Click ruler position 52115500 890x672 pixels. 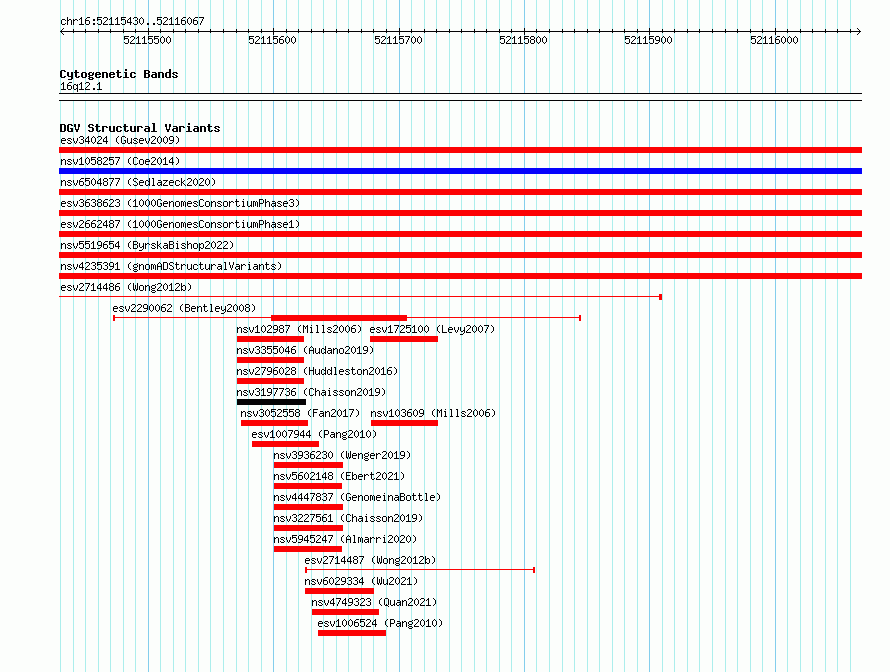147,40
